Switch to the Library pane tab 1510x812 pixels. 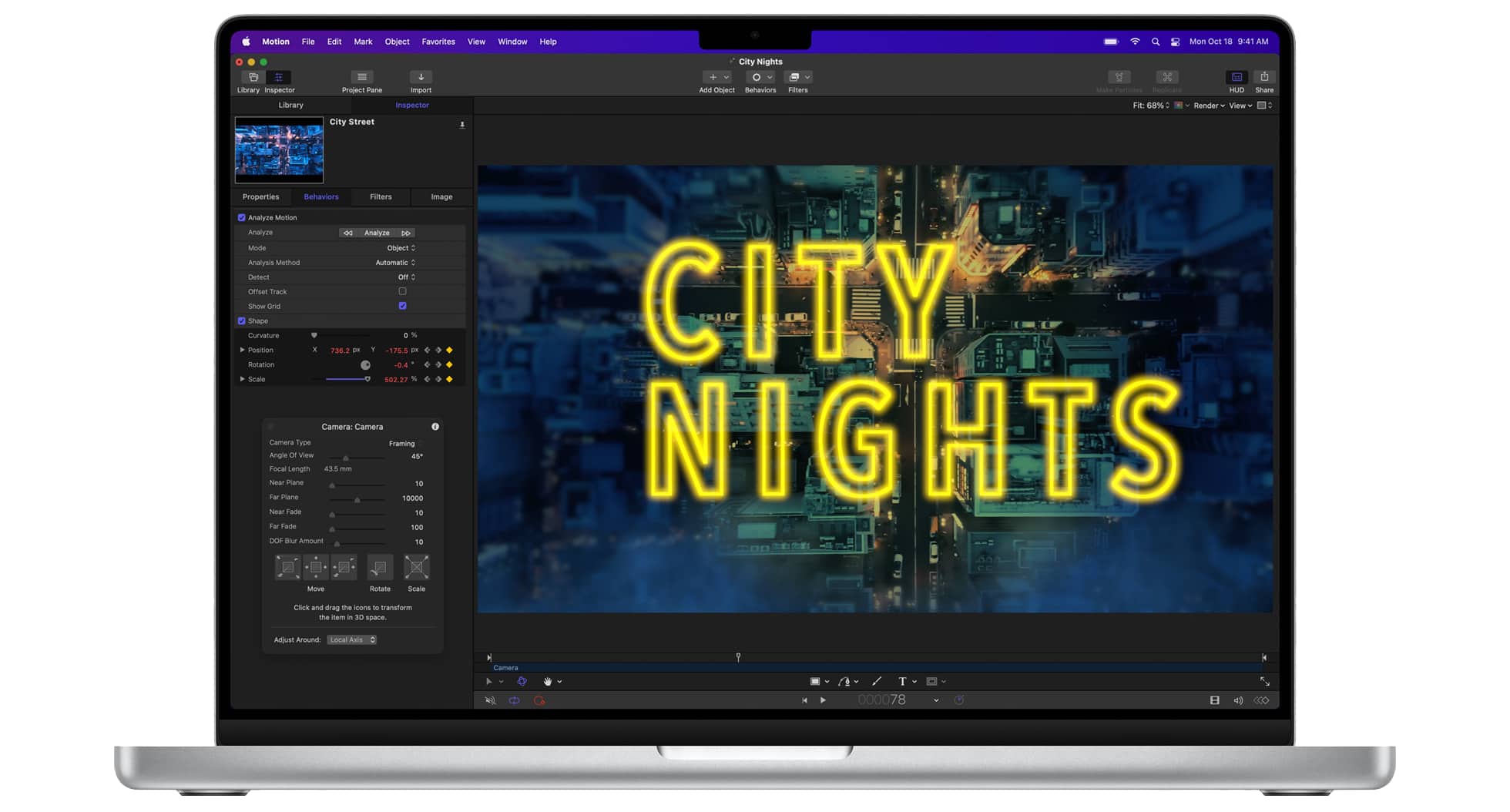[x=290, y=106]
